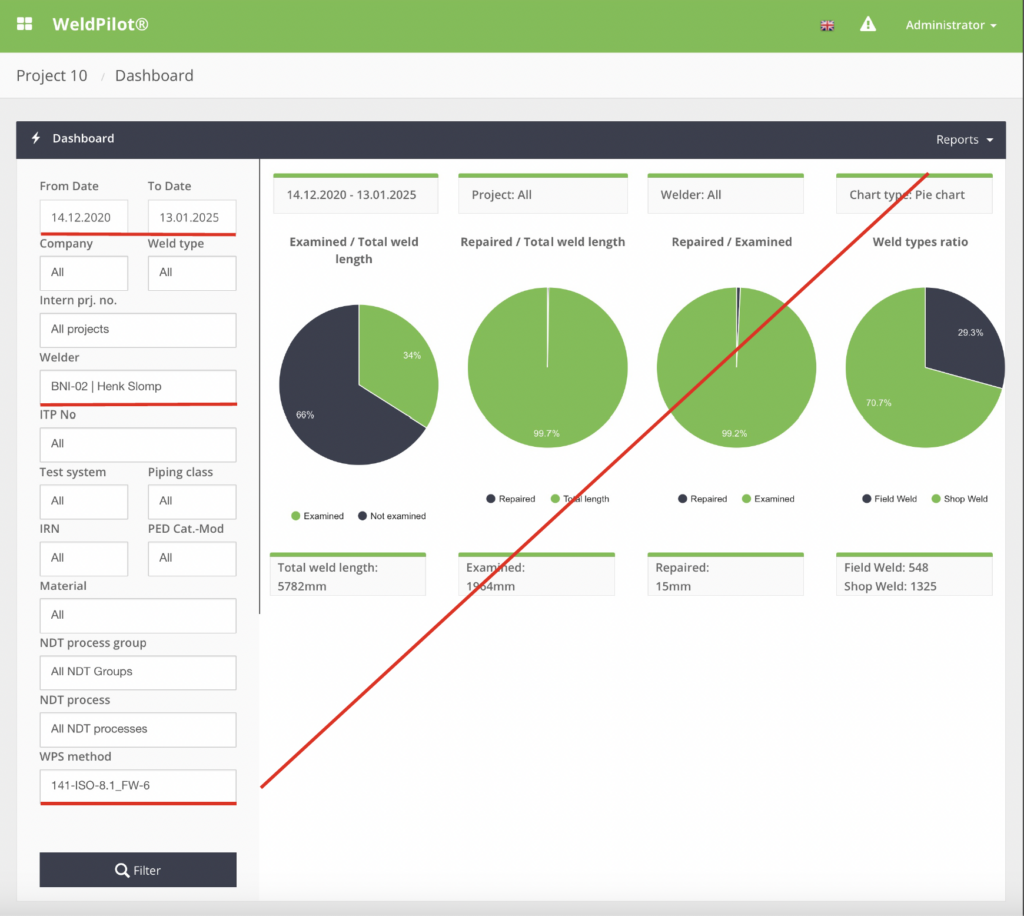Open the Welder selection dropdown
Viewport: 1024px width, 916px height.
point(138,386)
